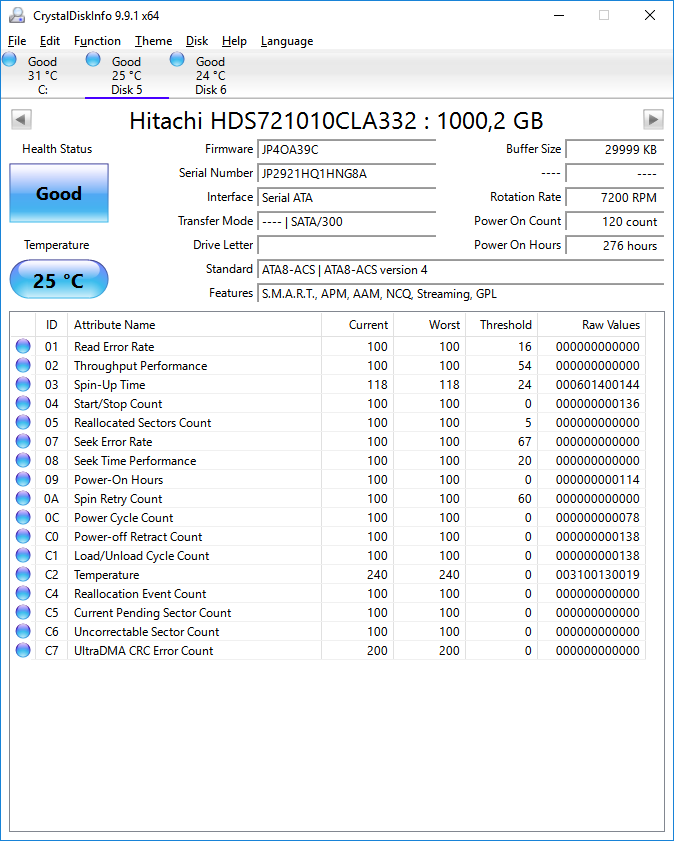The height and width of the screenshot is (841, 674).
Task: Click the Rotation Rate value 7200 RPM
Action: click(x=615, y=197)
